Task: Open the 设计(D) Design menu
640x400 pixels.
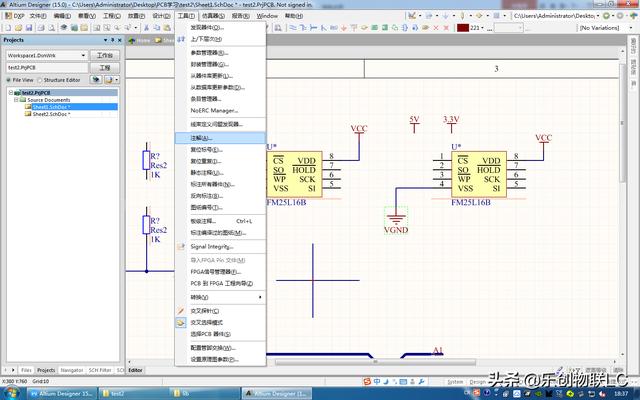Action: click(161, 16)
